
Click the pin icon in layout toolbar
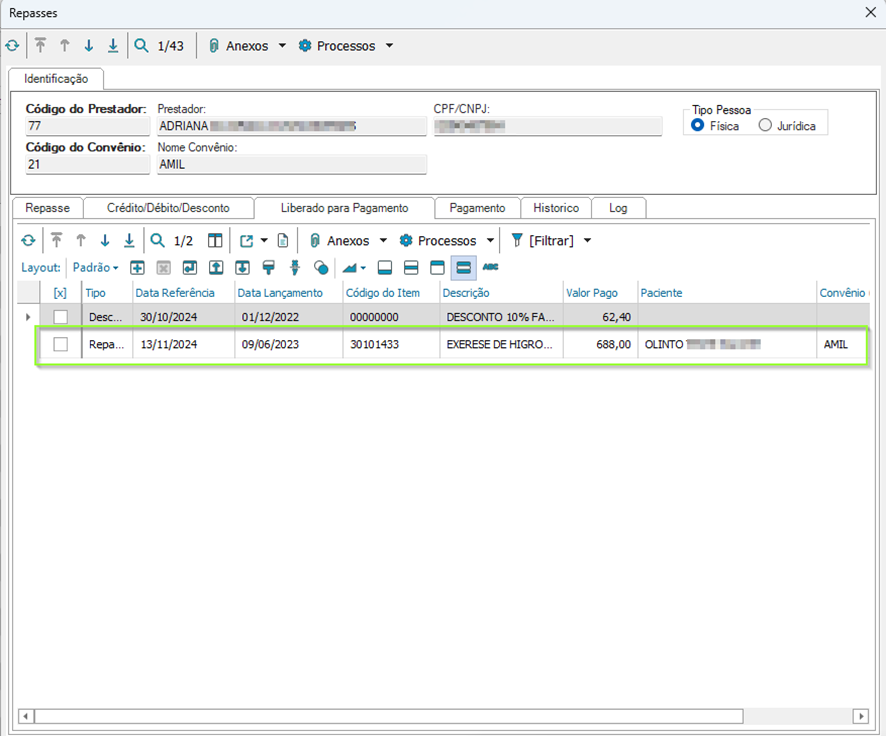(x=294, y=268)
